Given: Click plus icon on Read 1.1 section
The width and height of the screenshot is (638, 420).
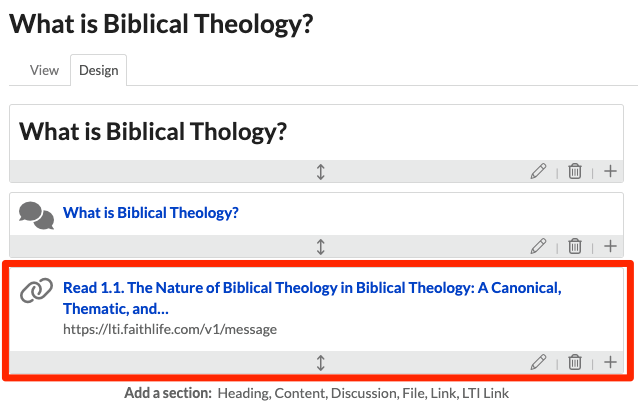Looking at the screenshot, I should (610, 362).
